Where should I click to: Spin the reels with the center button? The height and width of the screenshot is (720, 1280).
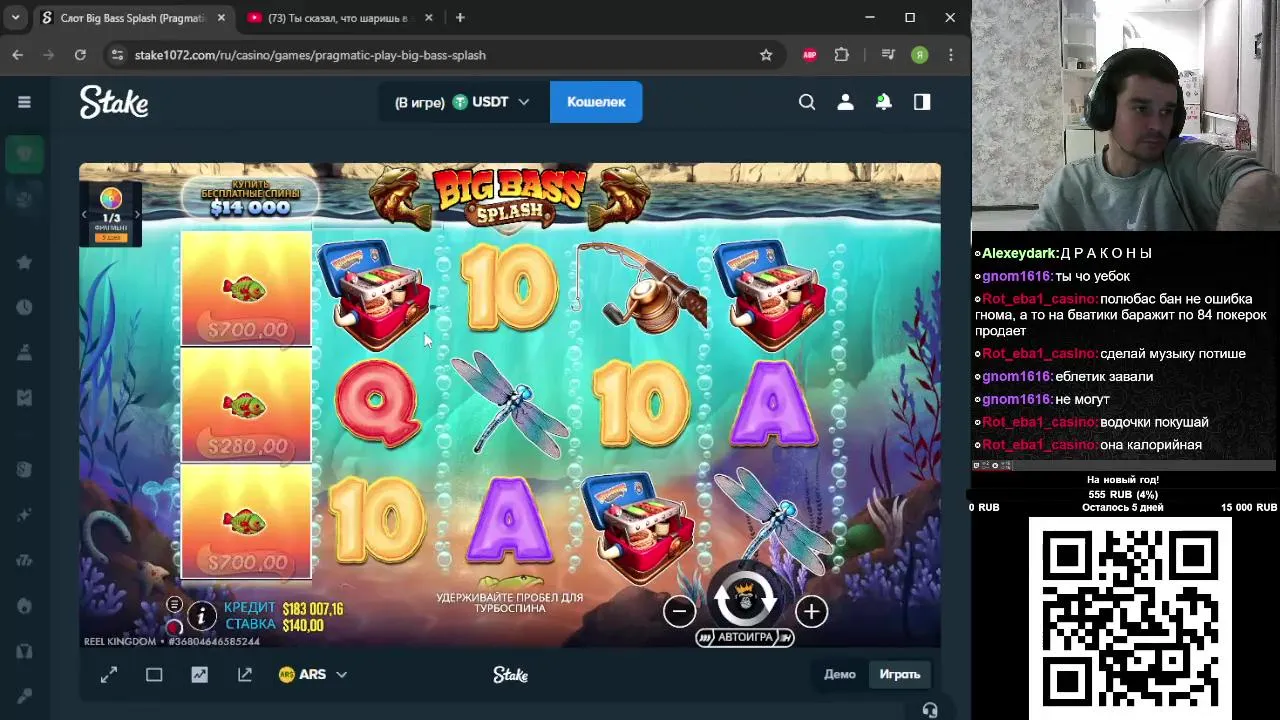(x=745, y=600)
